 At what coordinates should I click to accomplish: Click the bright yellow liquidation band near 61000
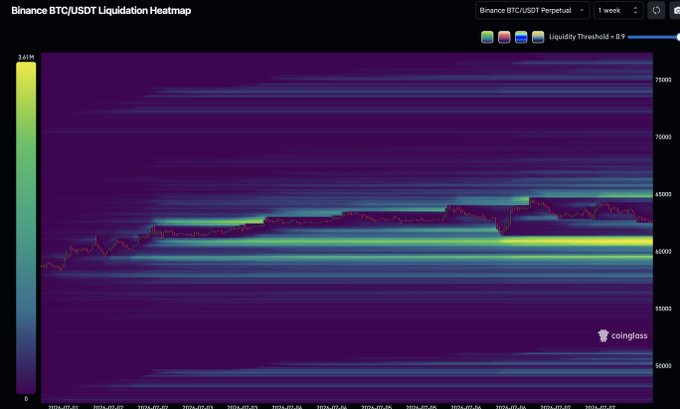click(577, 241)
